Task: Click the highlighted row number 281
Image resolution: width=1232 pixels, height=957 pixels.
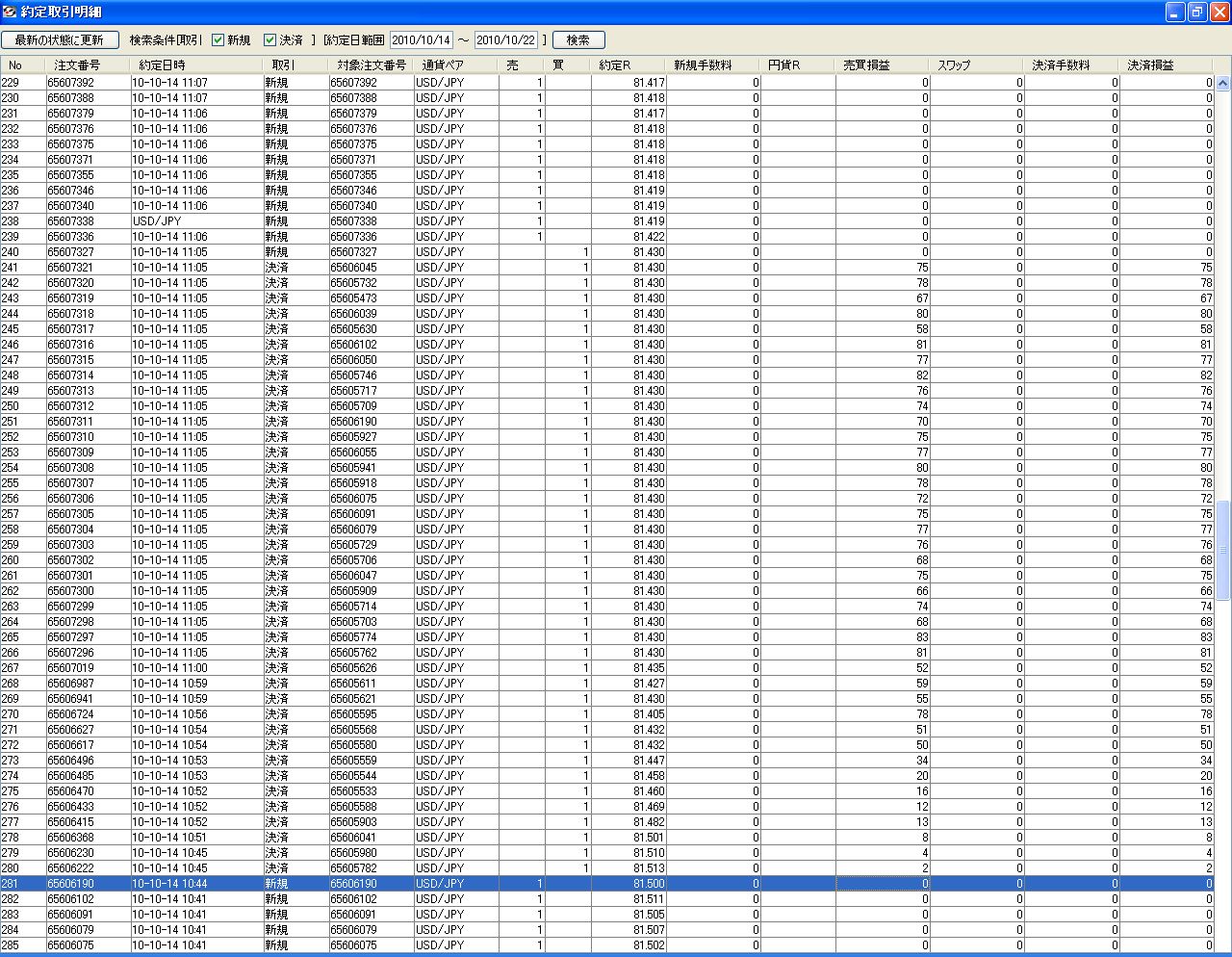Action: pos(22,884)
